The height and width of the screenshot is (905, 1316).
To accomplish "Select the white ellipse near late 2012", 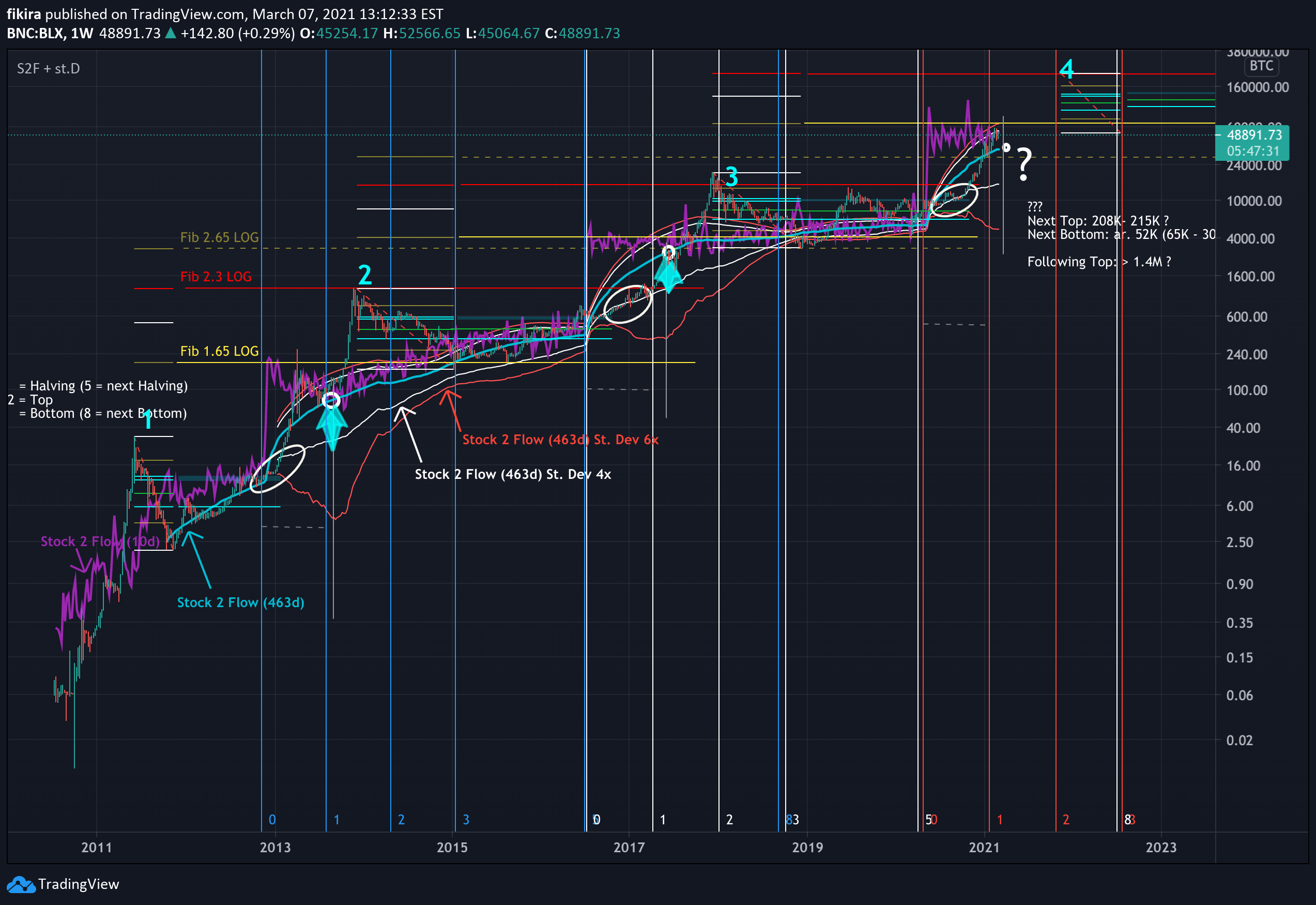I will click(278, 469).
